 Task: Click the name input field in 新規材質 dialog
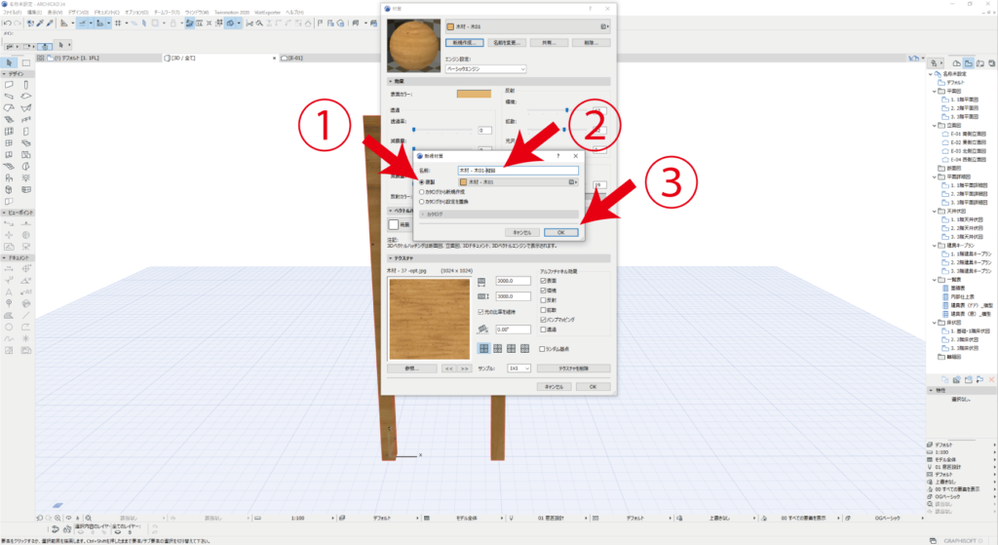click(x=518, y=171)
